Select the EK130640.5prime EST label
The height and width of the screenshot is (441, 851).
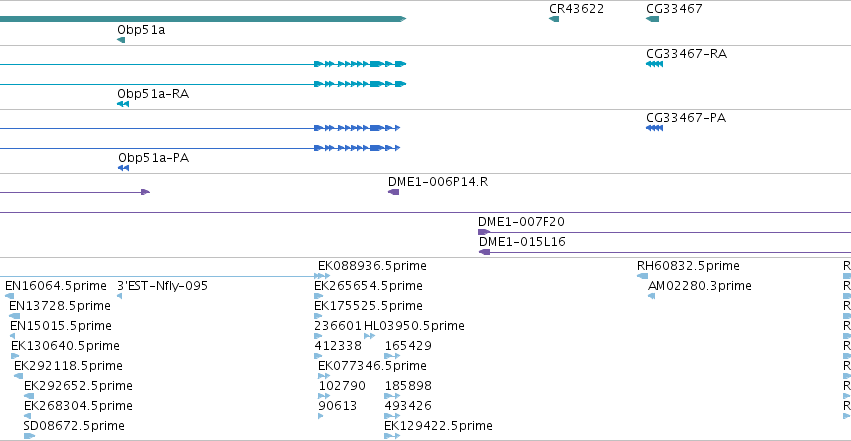[x=65, y=346]
